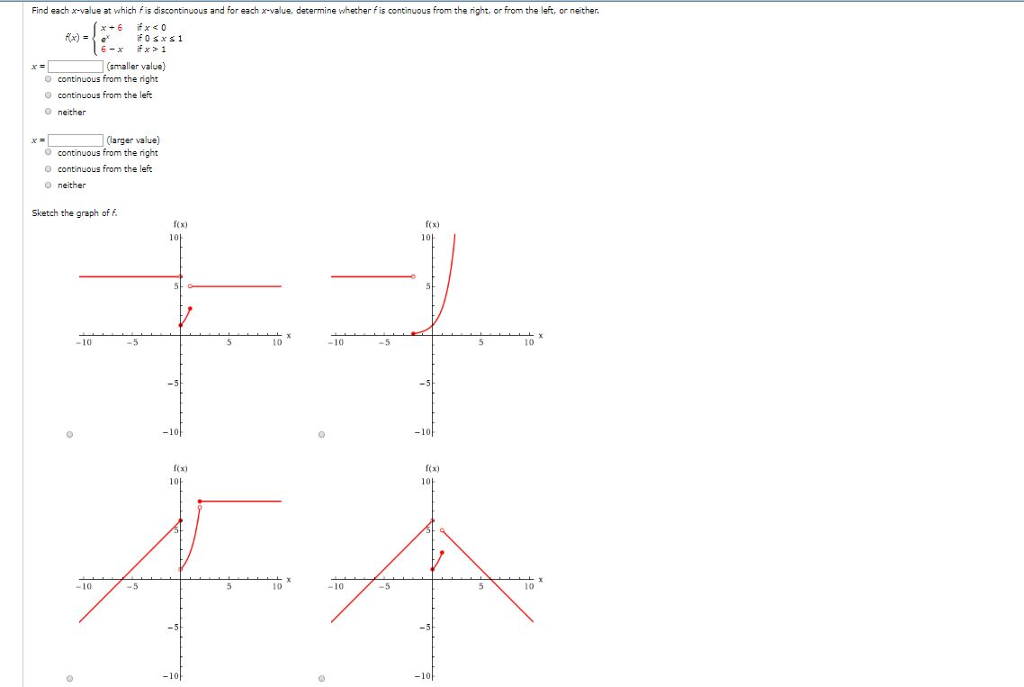The image size is (1024, 687).
Task: Click the '(smaller value)' label text
Action: [134, 64]
